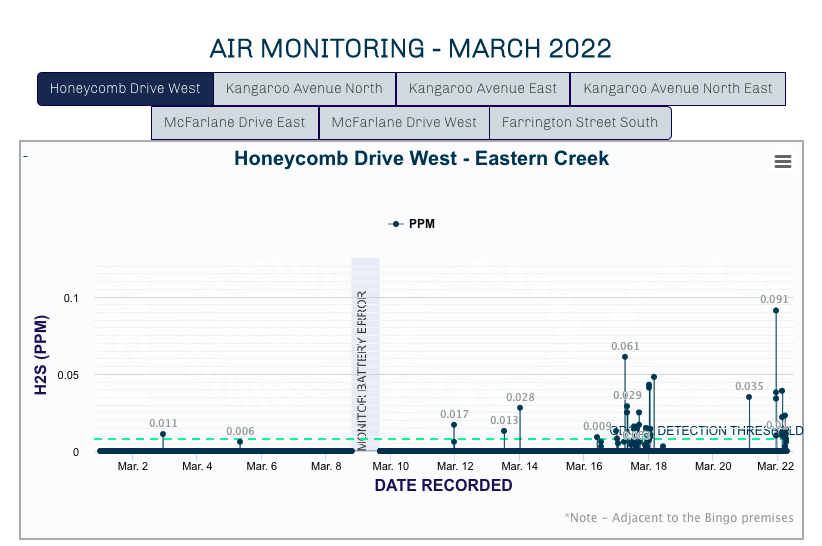This screenshot has height=546, width=822.
Task: Click the Adjacent to the Bingo premises note
Action: pos(679,518)
